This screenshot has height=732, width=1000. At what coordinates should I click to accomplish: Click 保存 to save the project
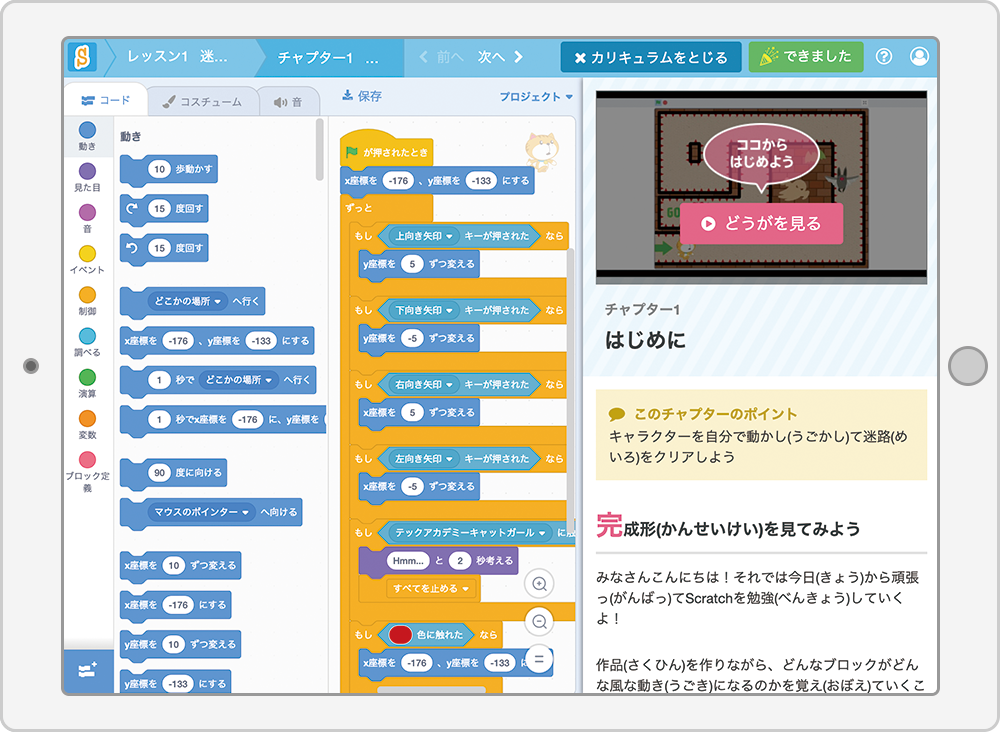(x=362, y=96)
